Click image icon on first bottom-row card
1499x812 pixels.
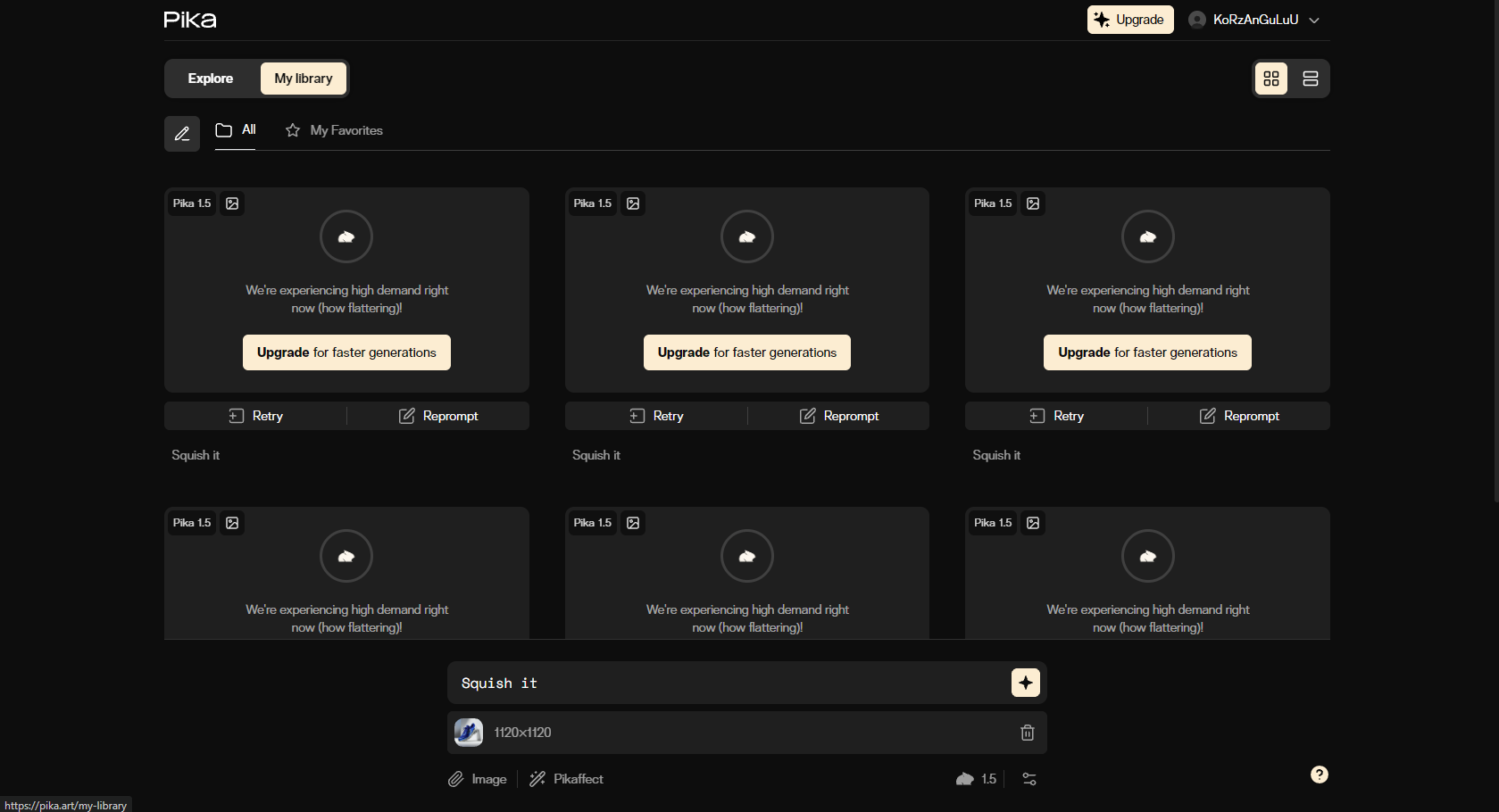point(232,523)
